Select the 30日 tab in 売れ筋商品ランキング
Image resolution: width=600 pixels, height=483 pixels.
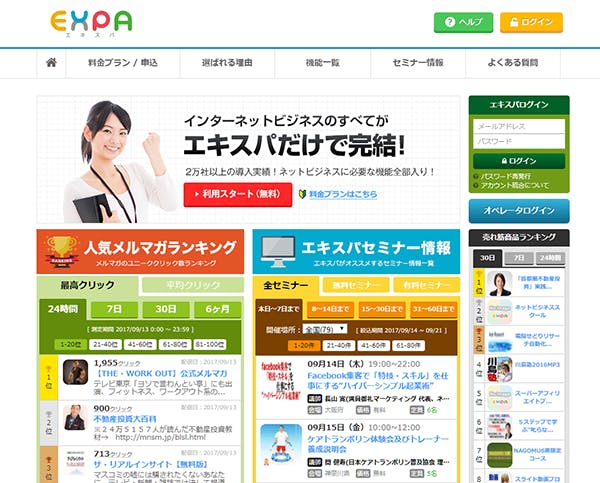click(488, 258)
